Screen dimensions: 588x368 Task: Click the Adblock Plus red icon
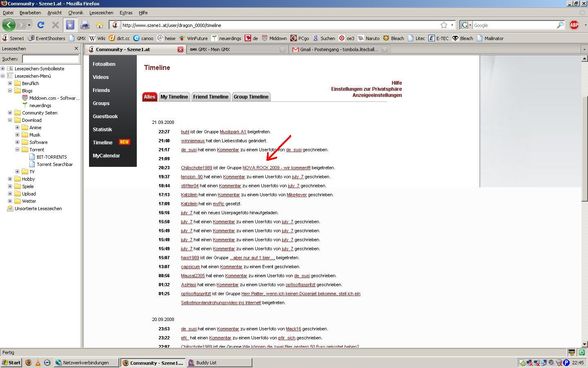coord(574,25)
